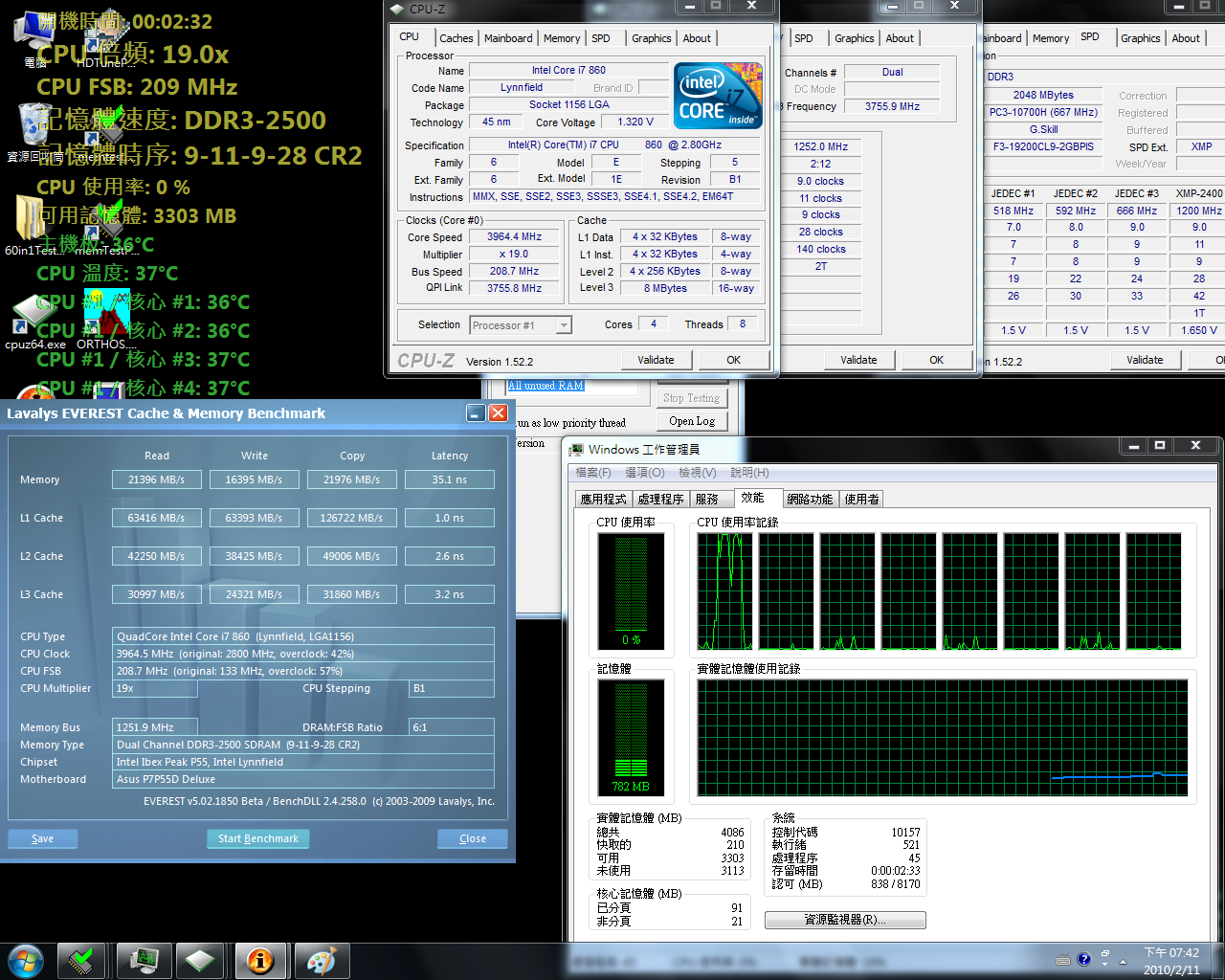The height and width of the screenshot is (980, 1225).
Task: Switch to Caches tab in first CPU-Z window
Action: [456, 38]
